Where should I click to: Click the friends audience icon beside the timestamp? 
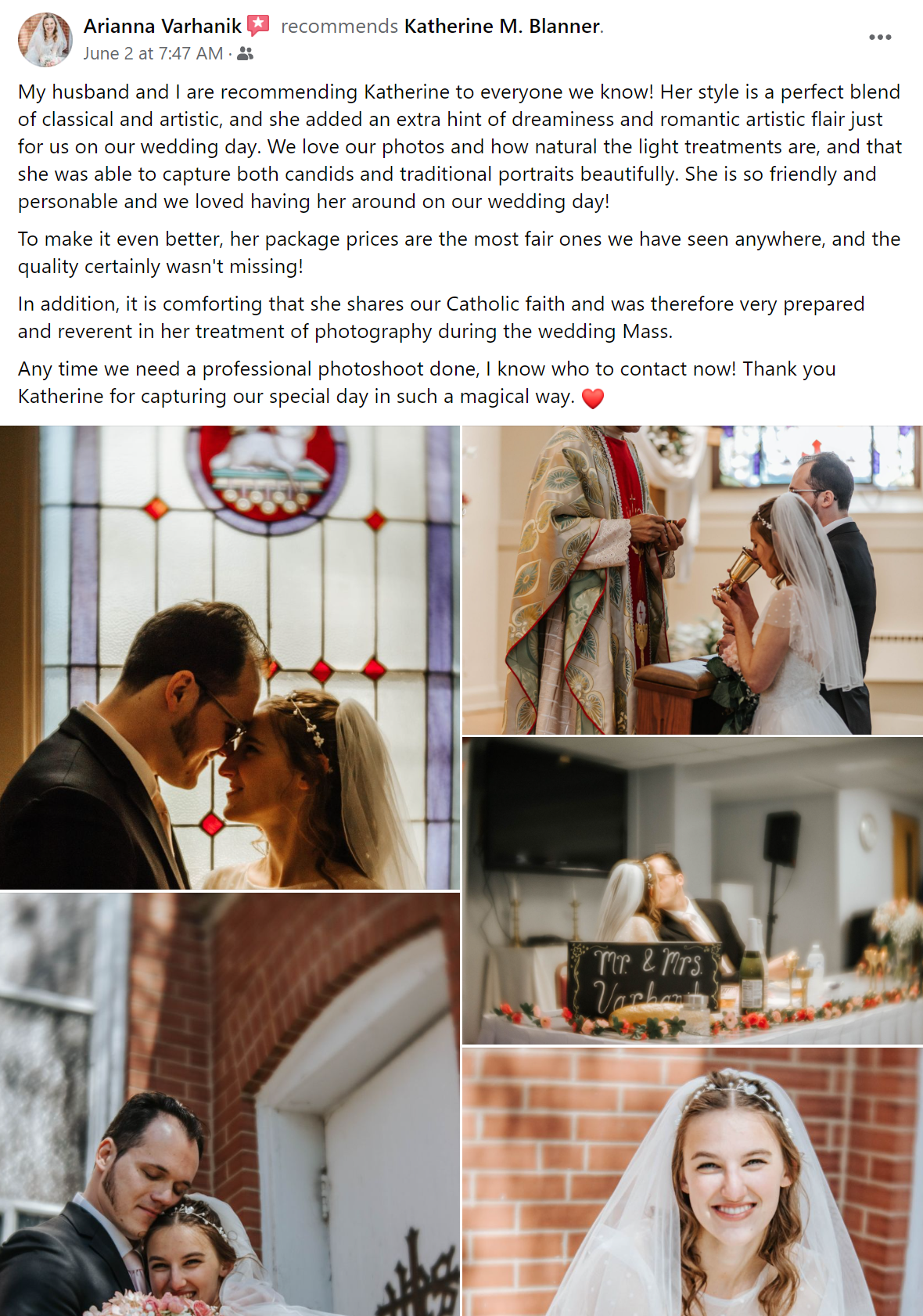click(245, 54)
